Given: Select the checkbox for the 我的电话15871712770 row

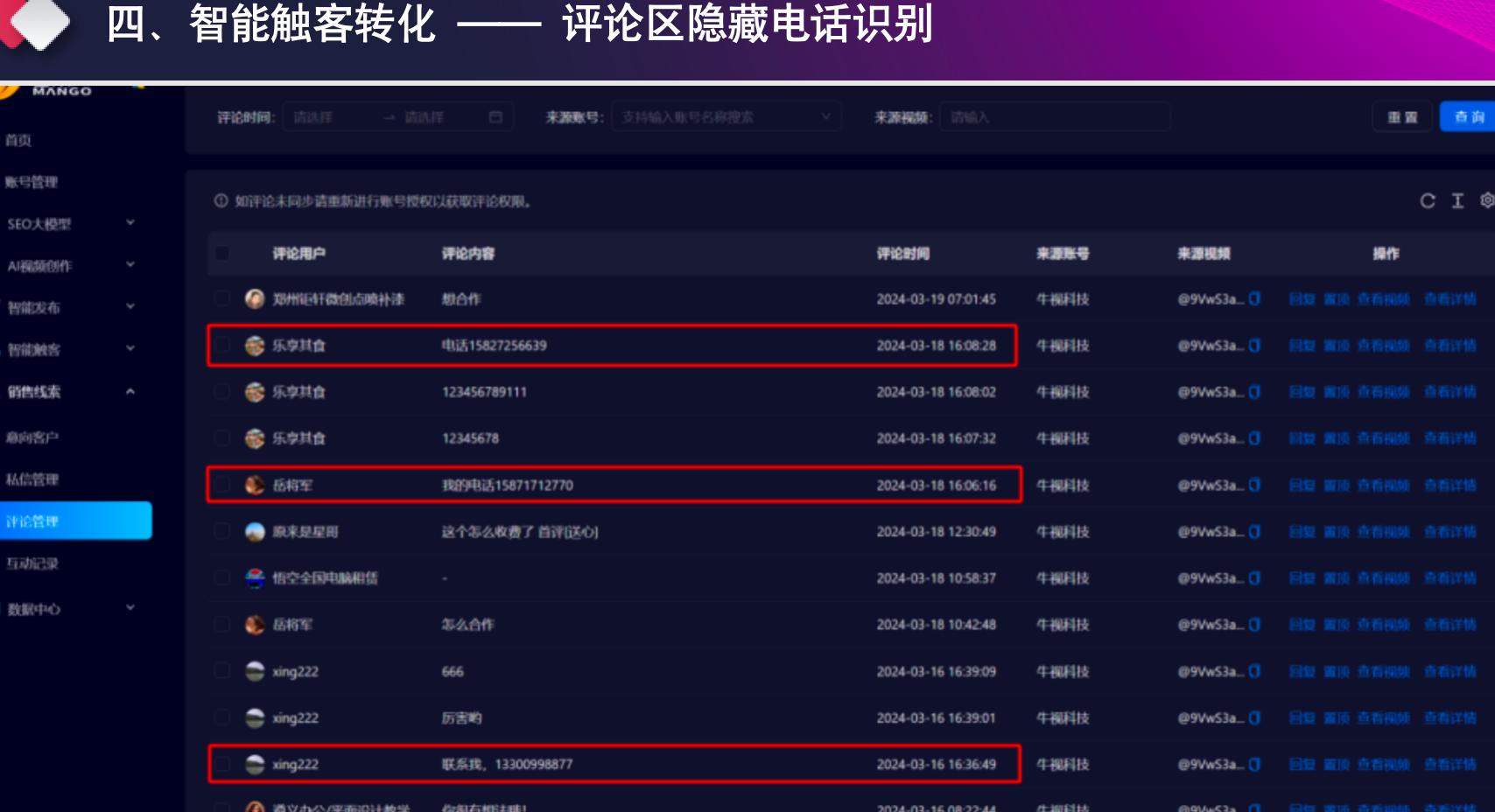Looking at the screenshot, I should tap(222, 486).
